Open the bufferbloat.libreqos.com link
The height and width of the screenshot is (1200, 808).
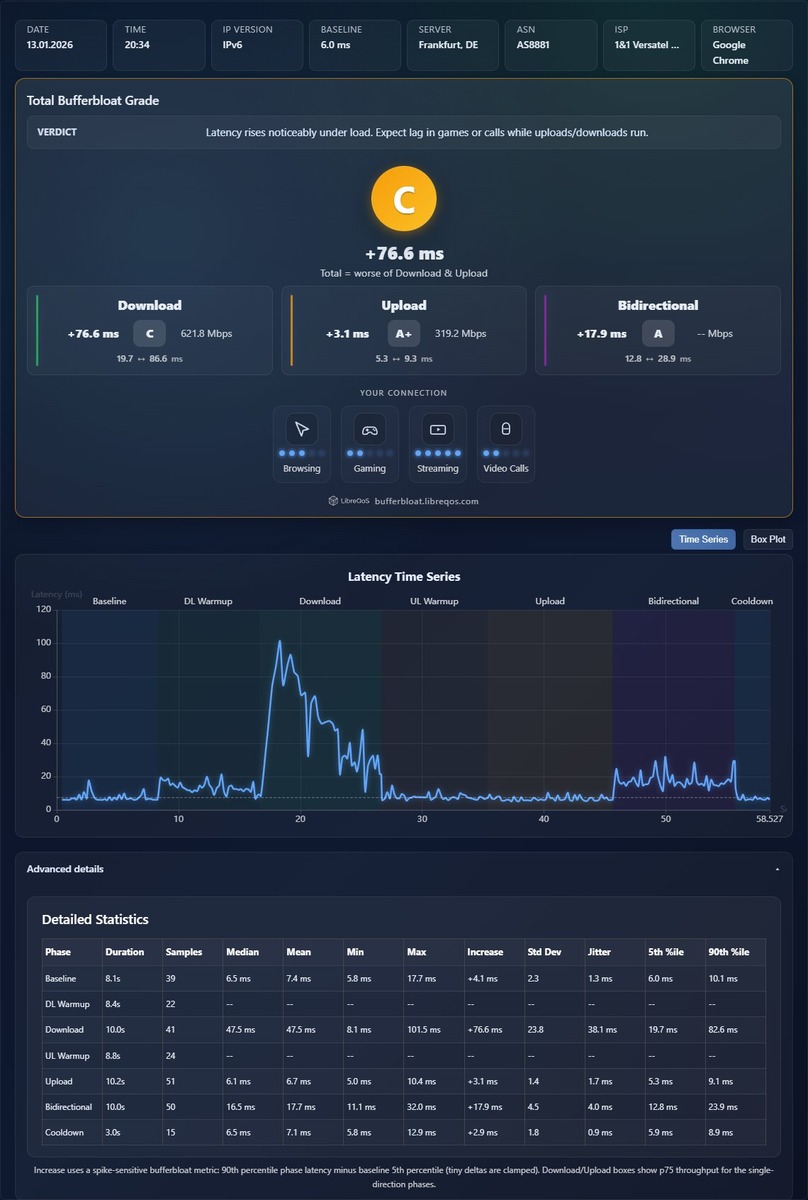(427, 501)
